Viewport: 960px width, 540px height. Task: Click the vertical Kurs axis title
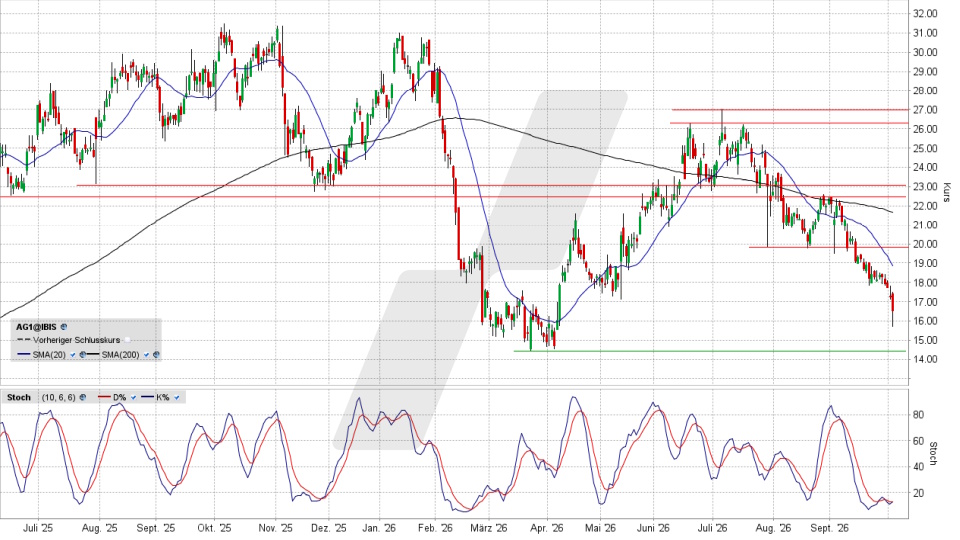947,192
